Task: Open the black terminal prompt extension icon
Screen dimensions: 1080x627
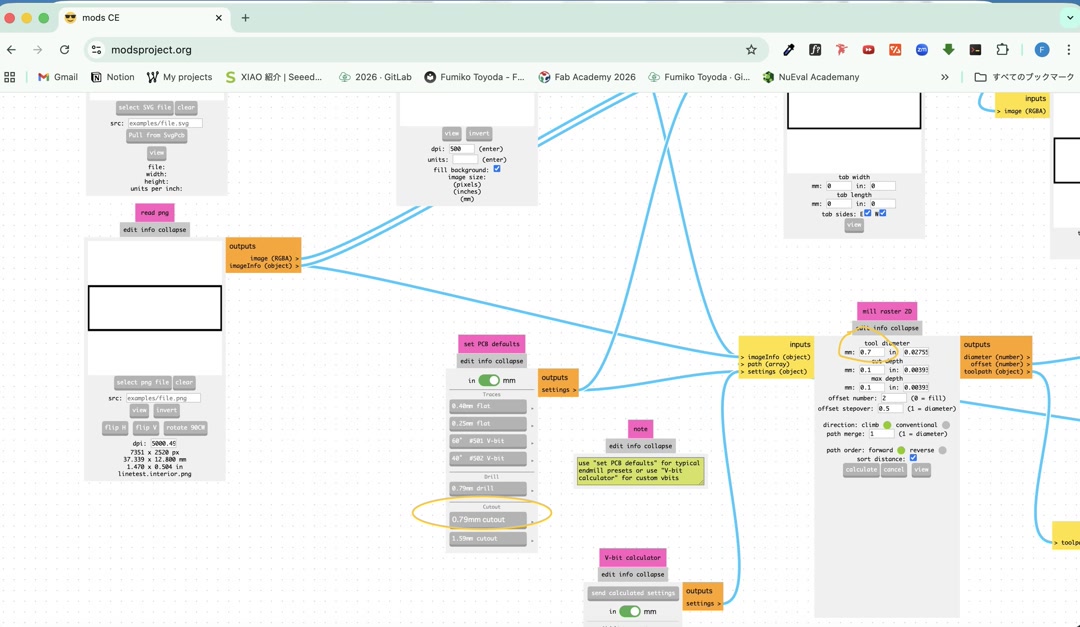Action: point(975,50)
